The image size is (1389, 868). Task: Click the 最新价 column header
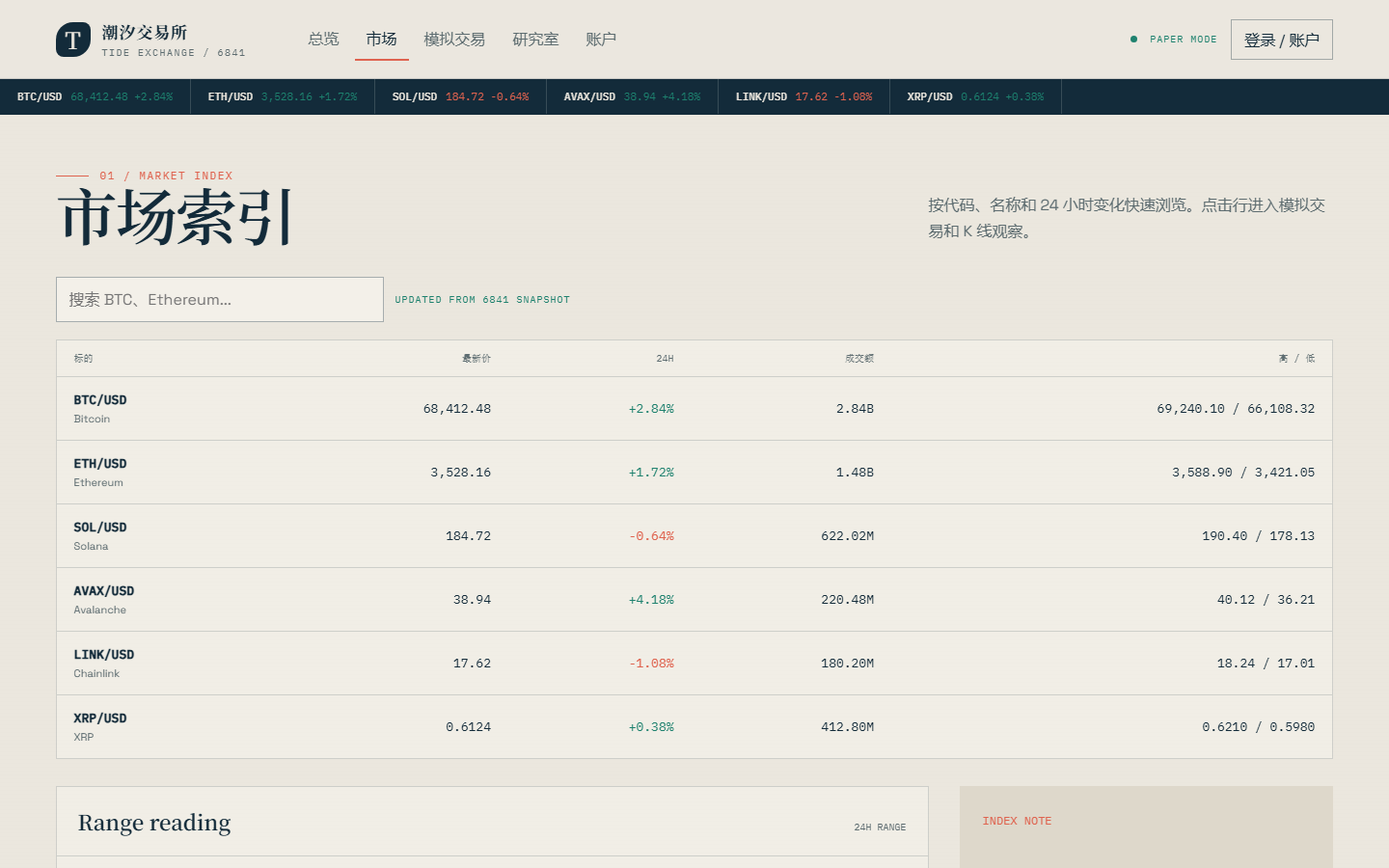click(x=477, y=359)
